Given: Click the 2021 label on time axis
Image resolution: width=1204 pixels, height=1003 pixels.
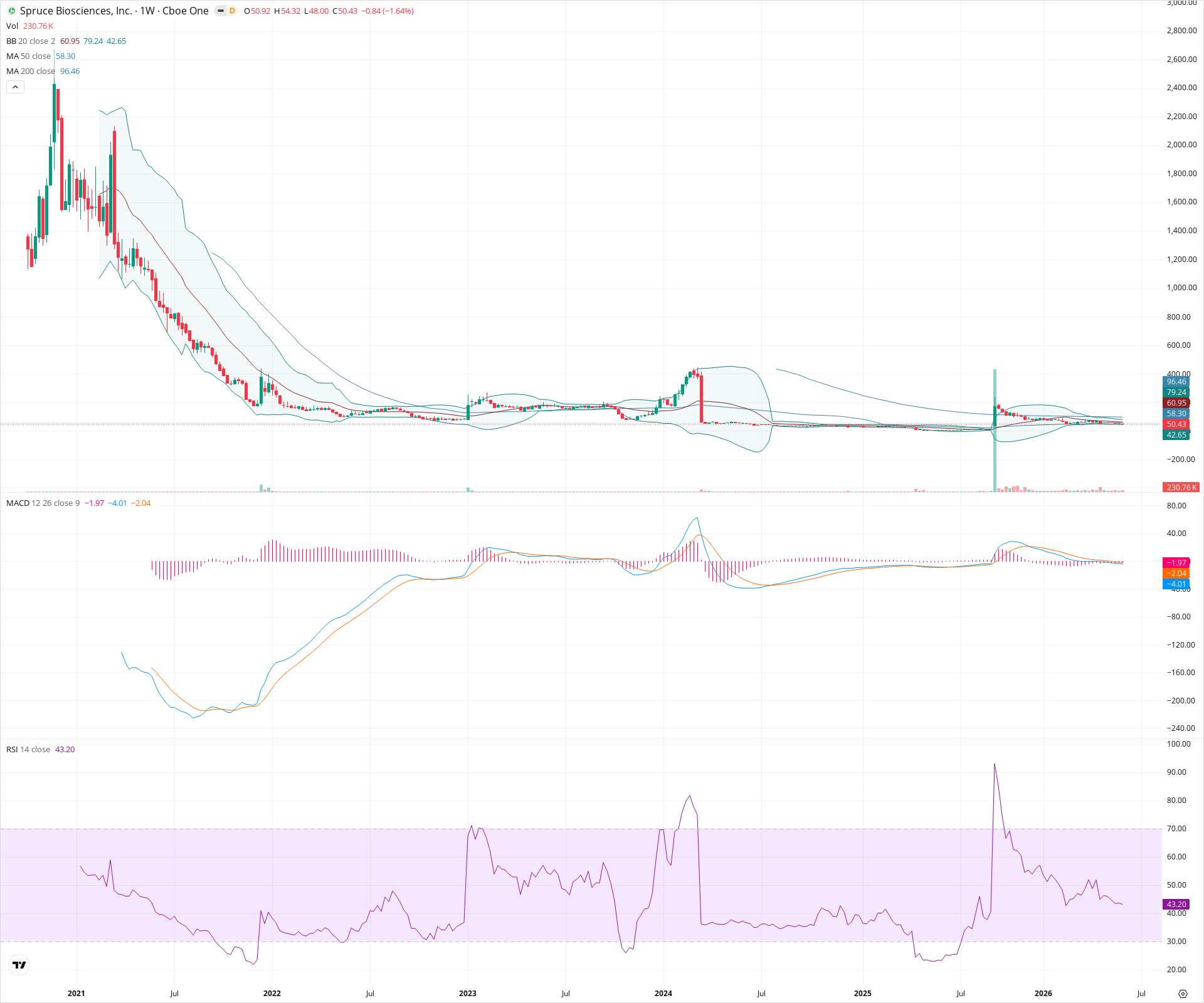Looking at the screenshot, I should click(x=76, y=993).
